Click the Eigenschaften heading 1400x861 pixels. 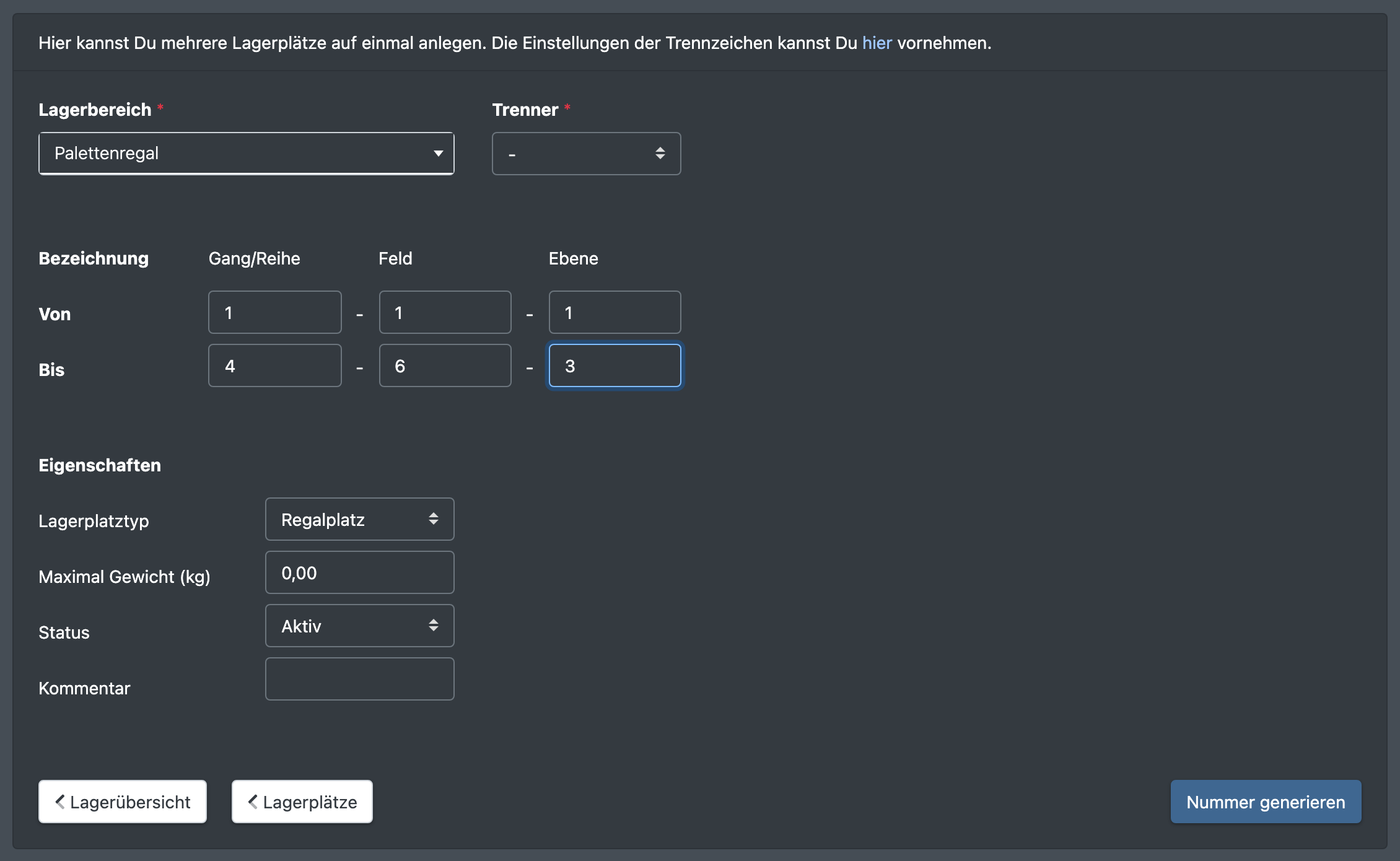100,465
